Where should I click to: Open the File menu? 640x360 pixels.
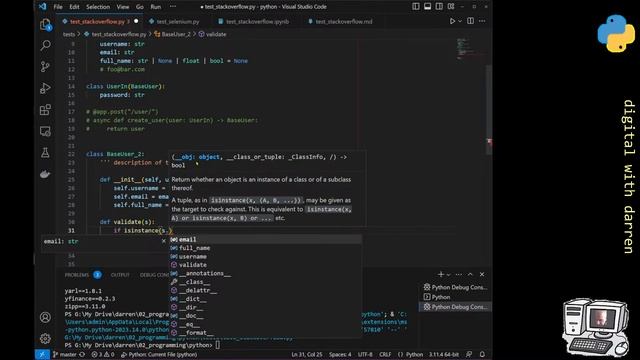point(58,7)
